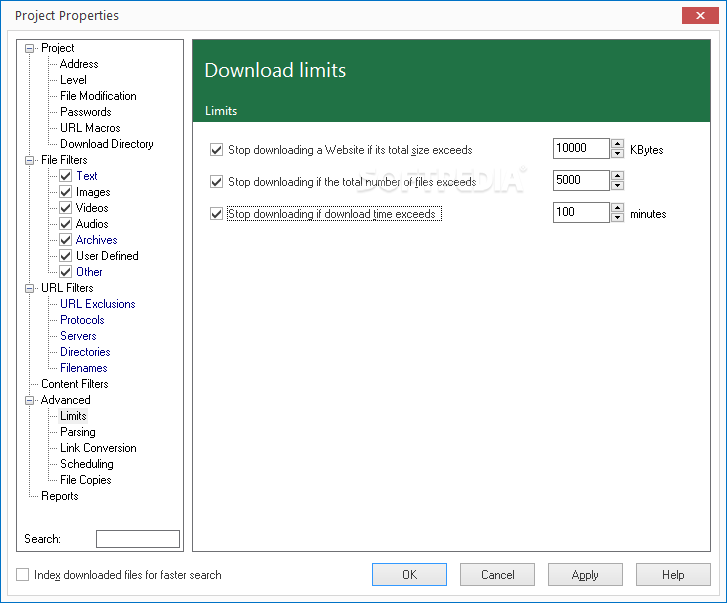Increase the minutes time limit value
This screenshot has height=603, width=727.
click(617, 208)
